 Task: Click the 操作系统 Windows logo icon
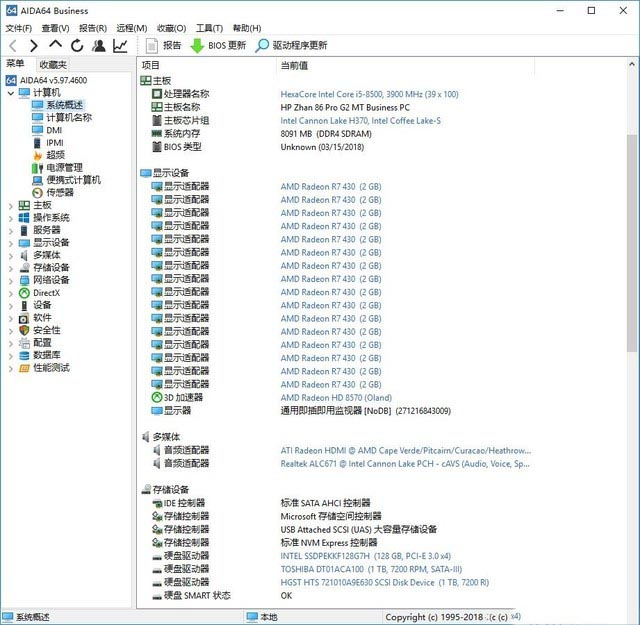point(24,218)
